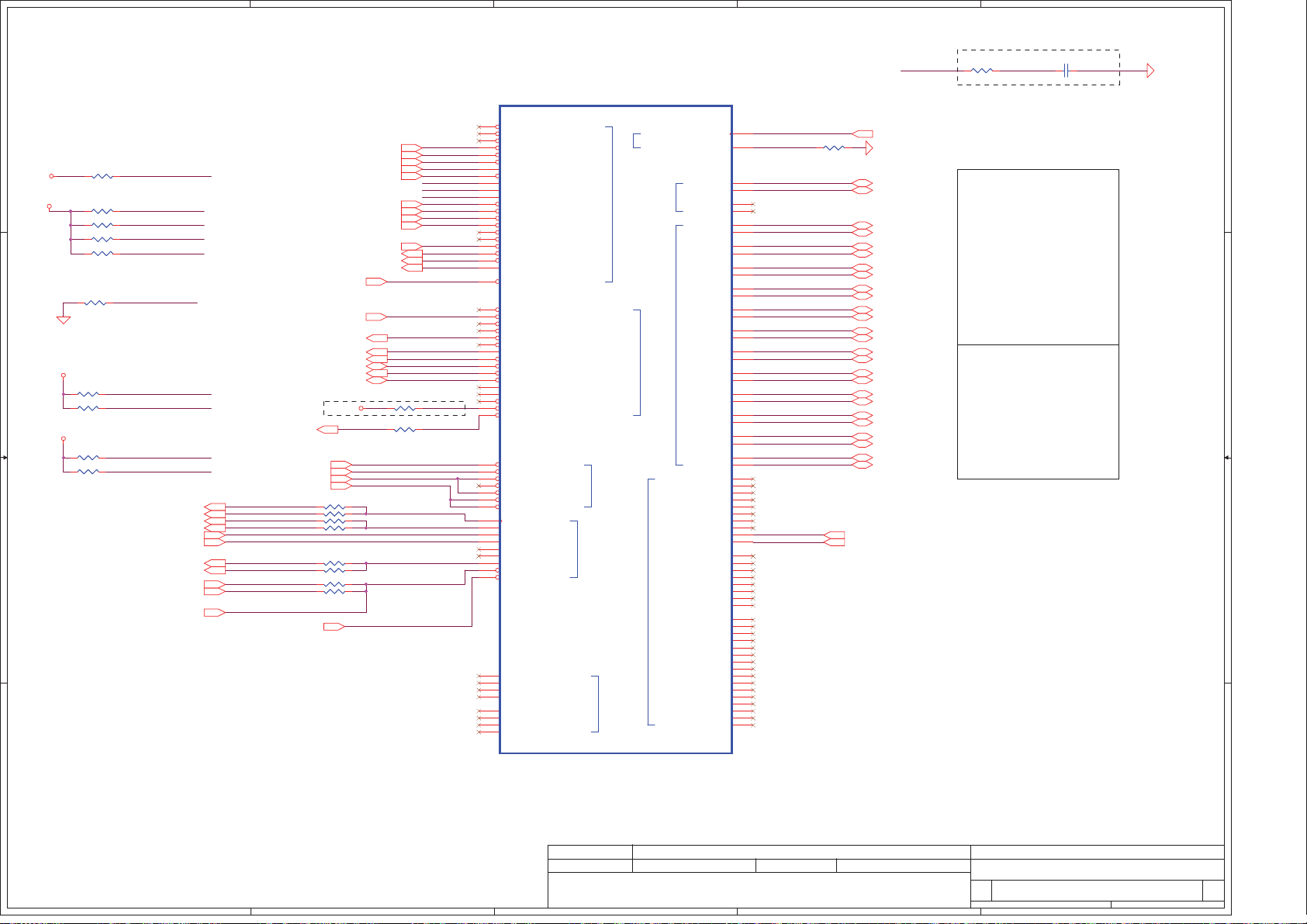This screenshot has height=924, width=1307.
Task: Select the upper empty box right of the chip
Action: (x=1038, y=257)
